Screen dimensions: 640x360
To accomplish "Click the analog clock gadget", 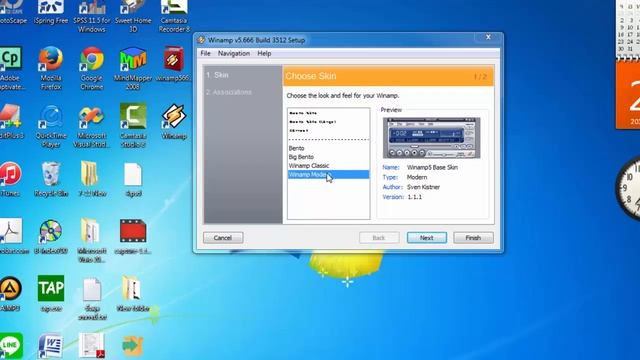I will [x=629, y=189].
